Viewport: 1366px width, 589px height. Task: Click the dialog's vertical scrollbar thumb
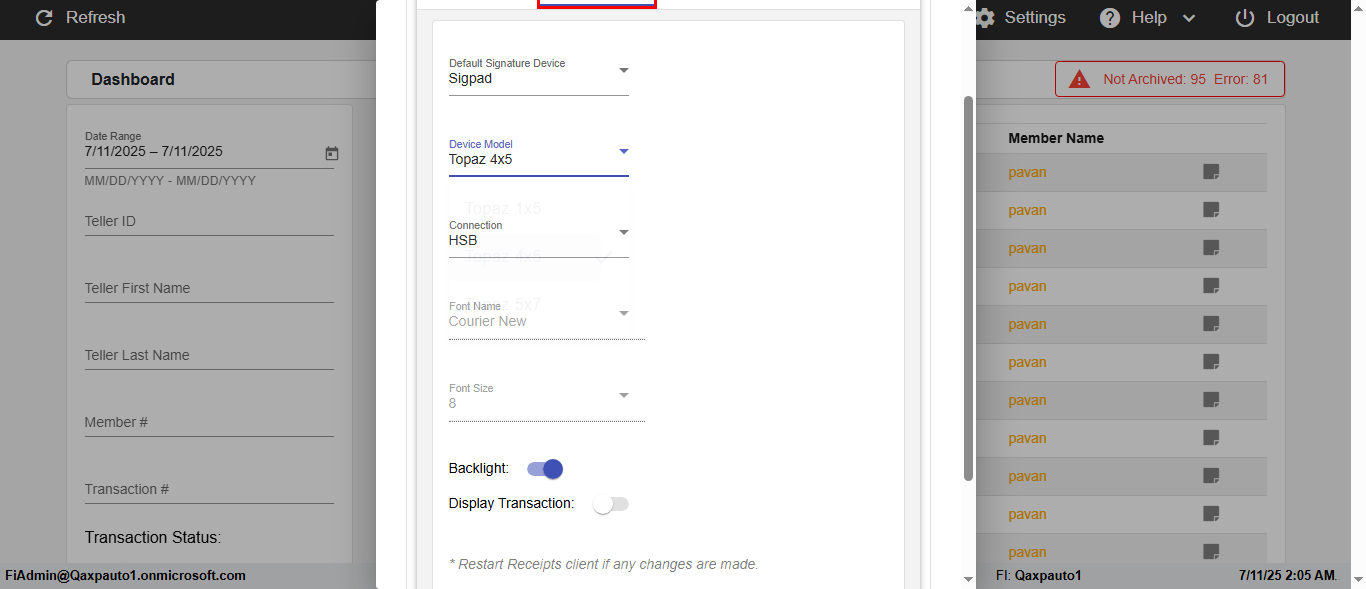tap(968, 288)
